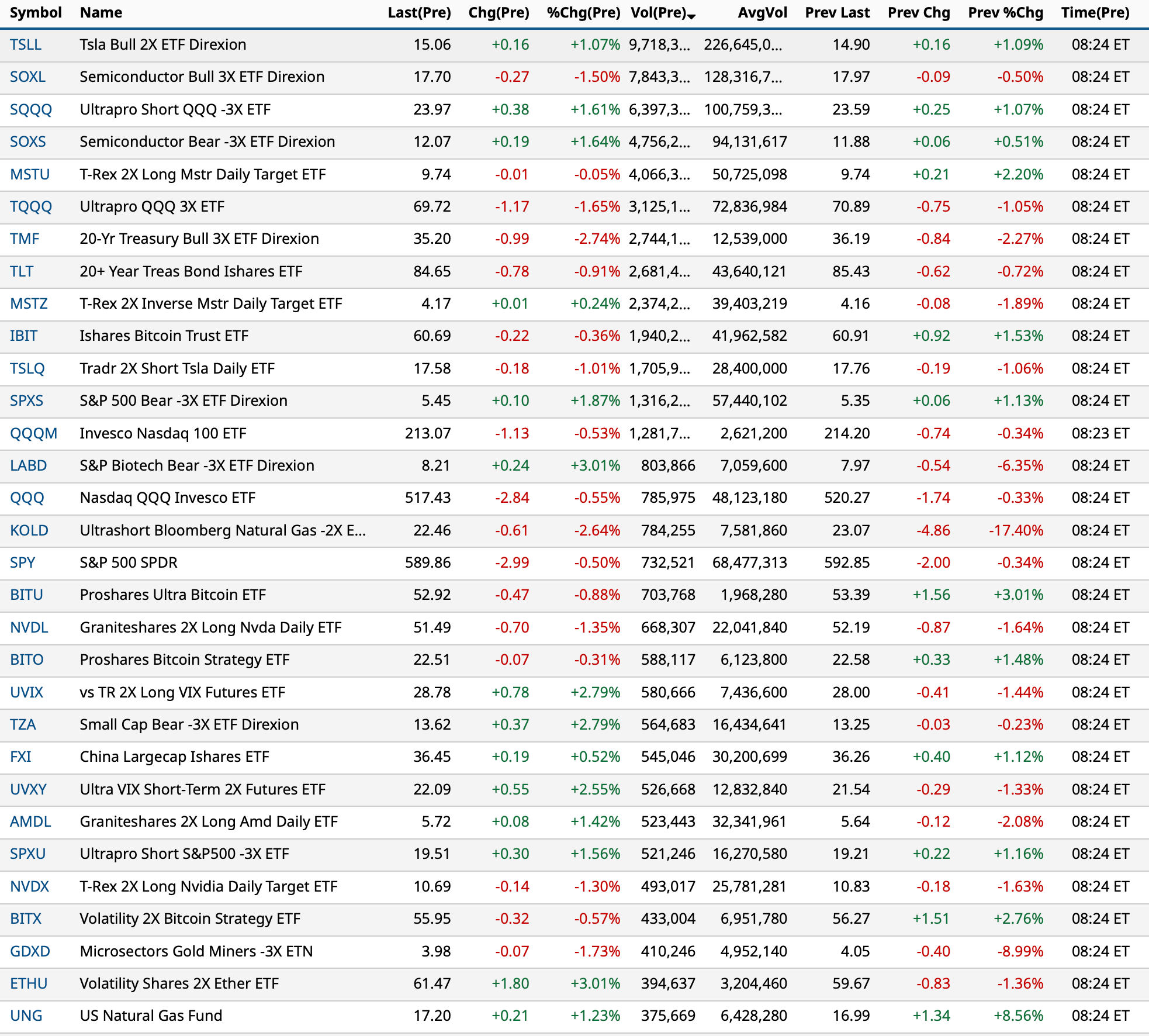Screen dimensions: 1149x1036
Task: Click the Prev %Chg column header
Action: (x=1005, y=13)
